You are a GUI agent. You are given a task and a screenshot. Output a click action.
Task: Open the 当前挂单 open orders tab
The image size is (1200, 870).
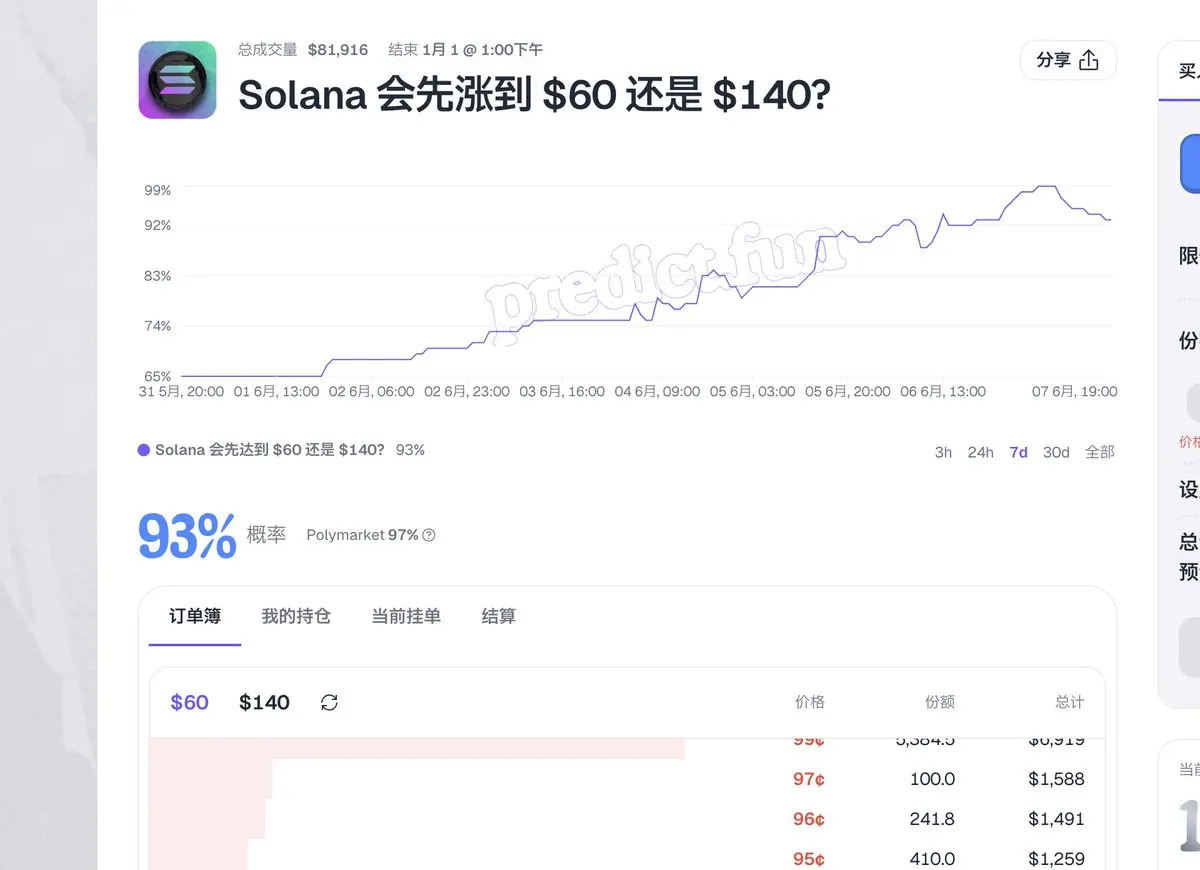406,616
